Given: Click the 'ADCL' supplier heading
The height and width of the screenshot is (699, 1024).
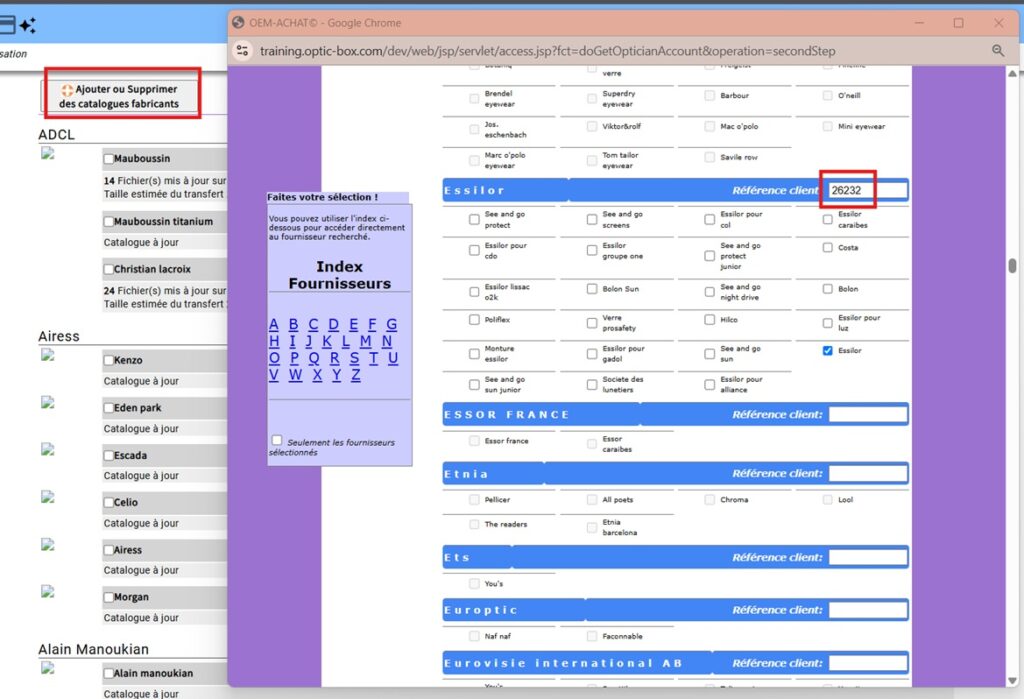Looking at the screenshot, I should pos(56,135).
